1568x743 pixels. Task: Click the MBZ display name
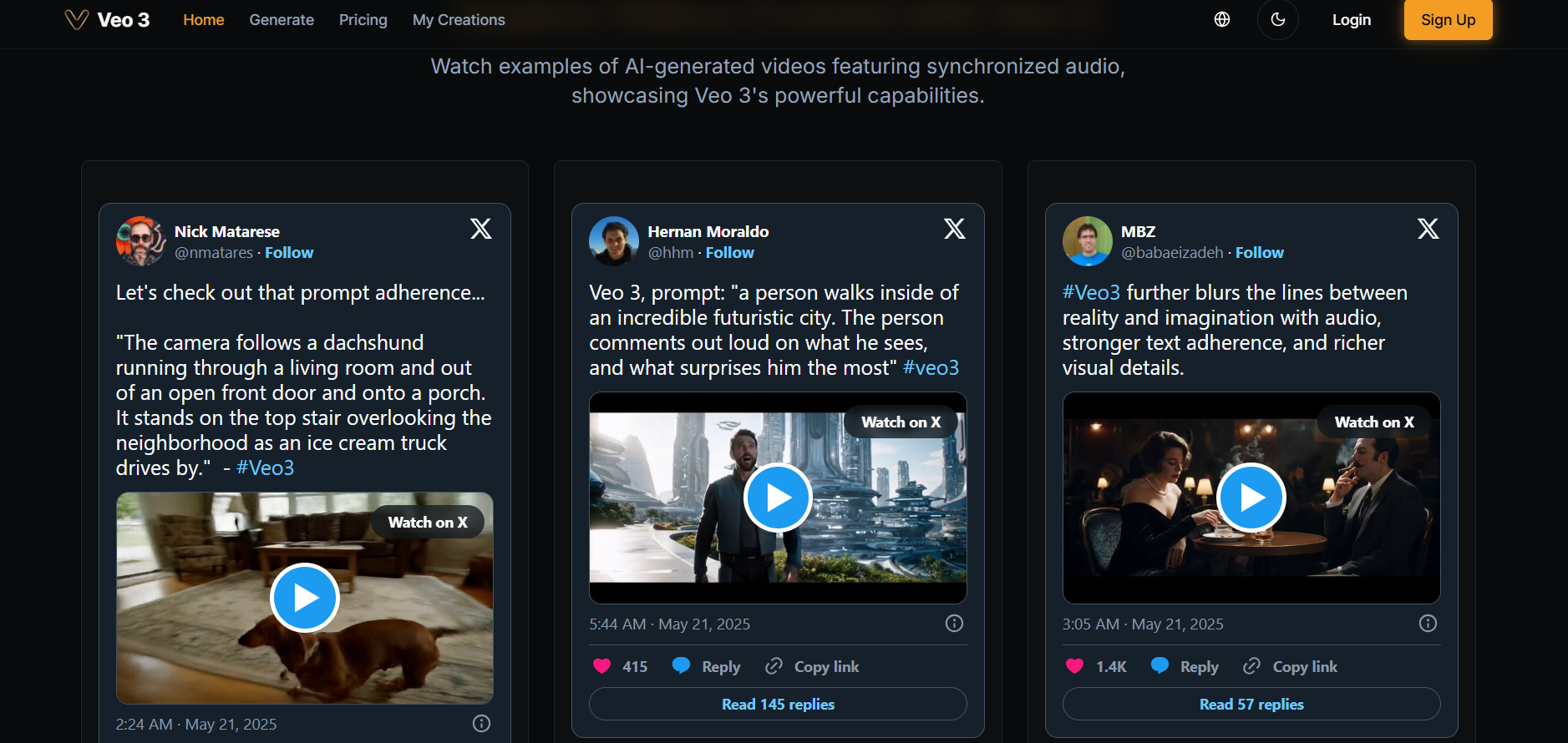[x=1139, y=231]
